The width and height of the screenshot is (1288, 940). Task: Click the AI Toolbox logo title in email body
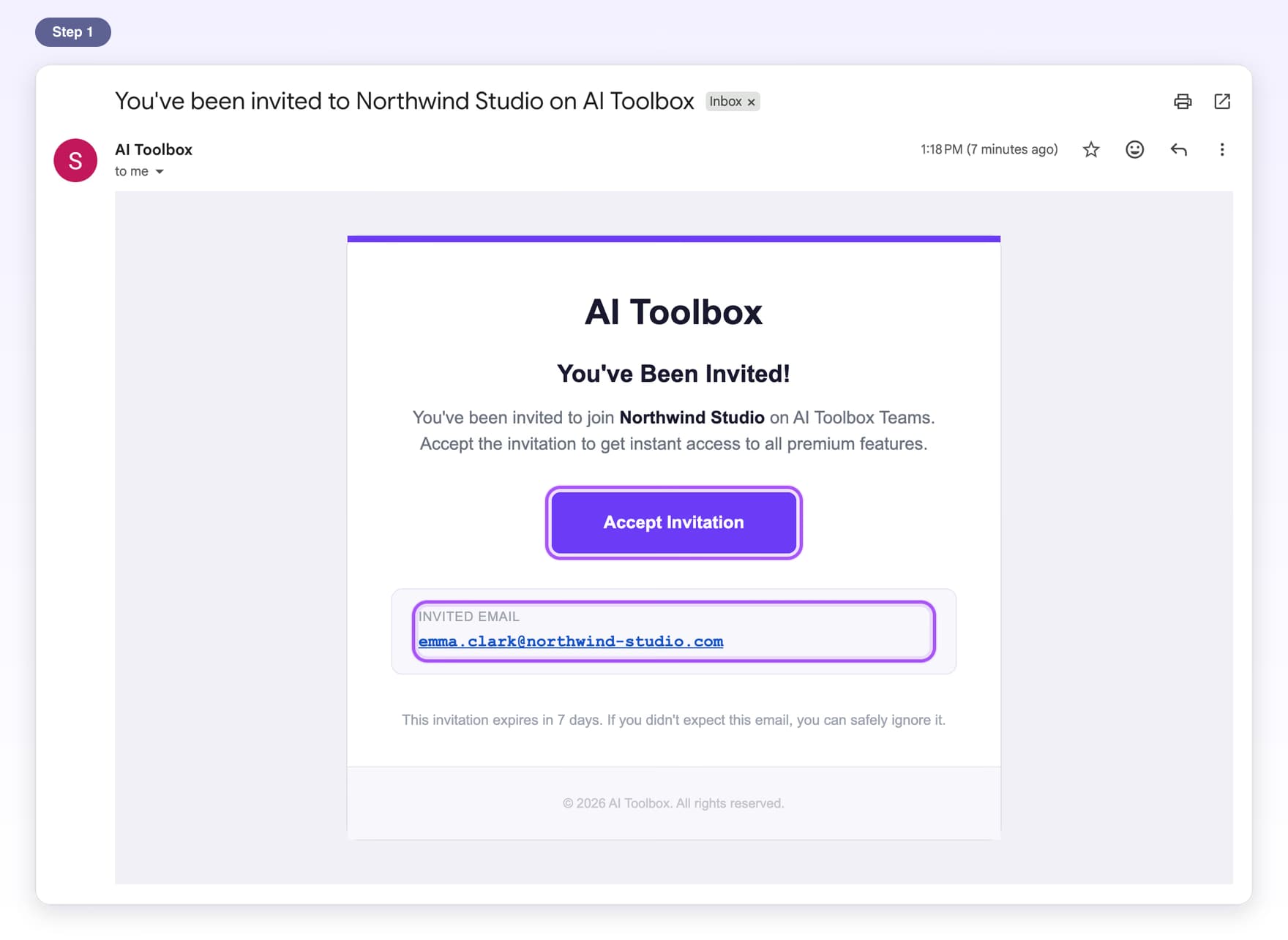click(x=673, y=312)
